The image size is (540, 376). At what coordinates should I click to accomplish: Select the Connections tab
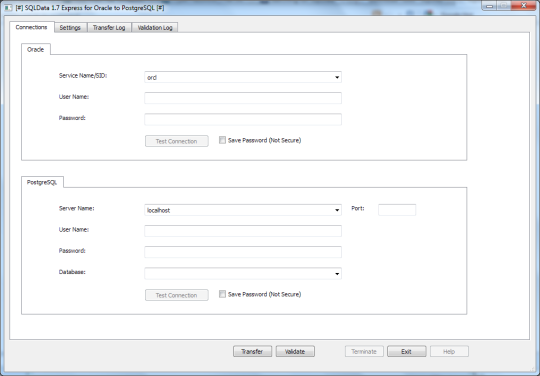click(x=31, y=27)
